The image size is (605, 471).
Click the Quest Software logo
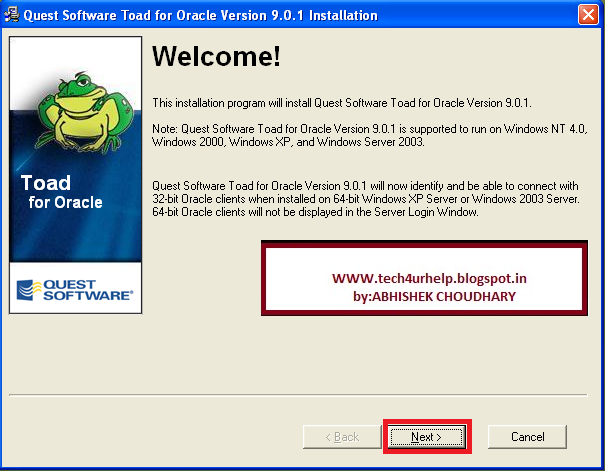pos(75,290)
